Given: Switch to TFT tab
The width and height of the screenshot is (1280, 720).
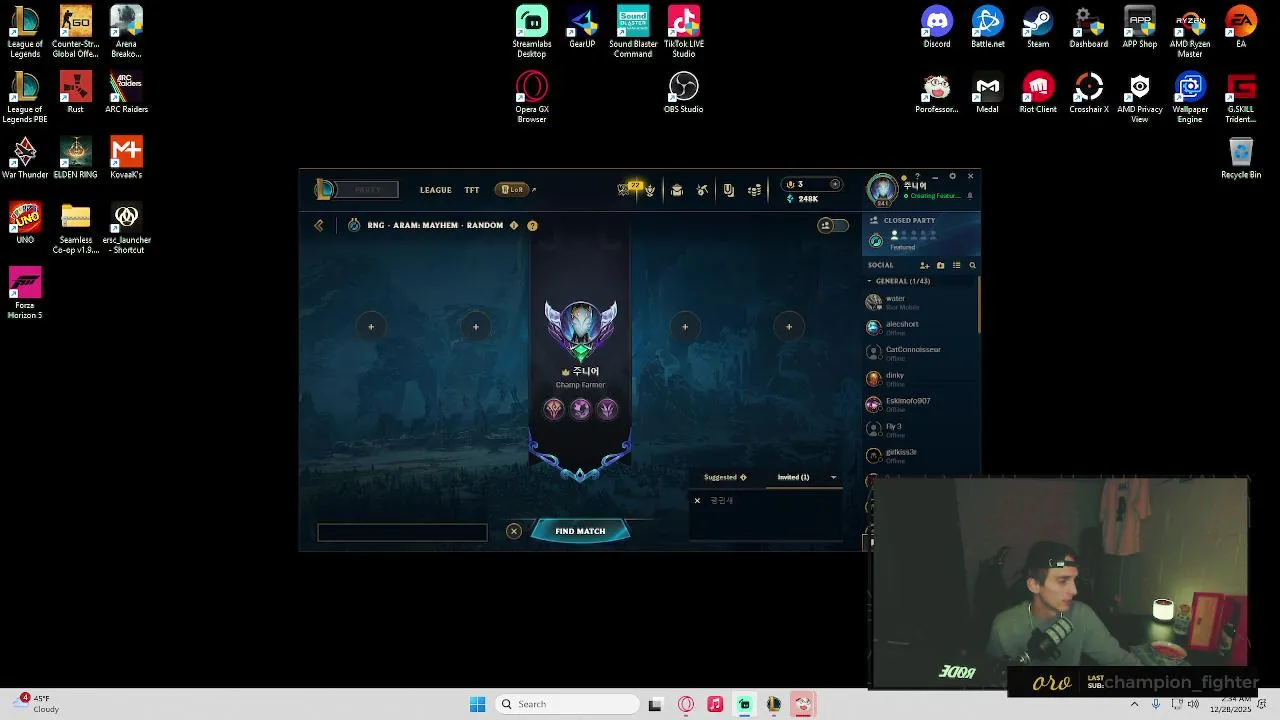Looking at the screenshot, I should [x=472, y=190].
